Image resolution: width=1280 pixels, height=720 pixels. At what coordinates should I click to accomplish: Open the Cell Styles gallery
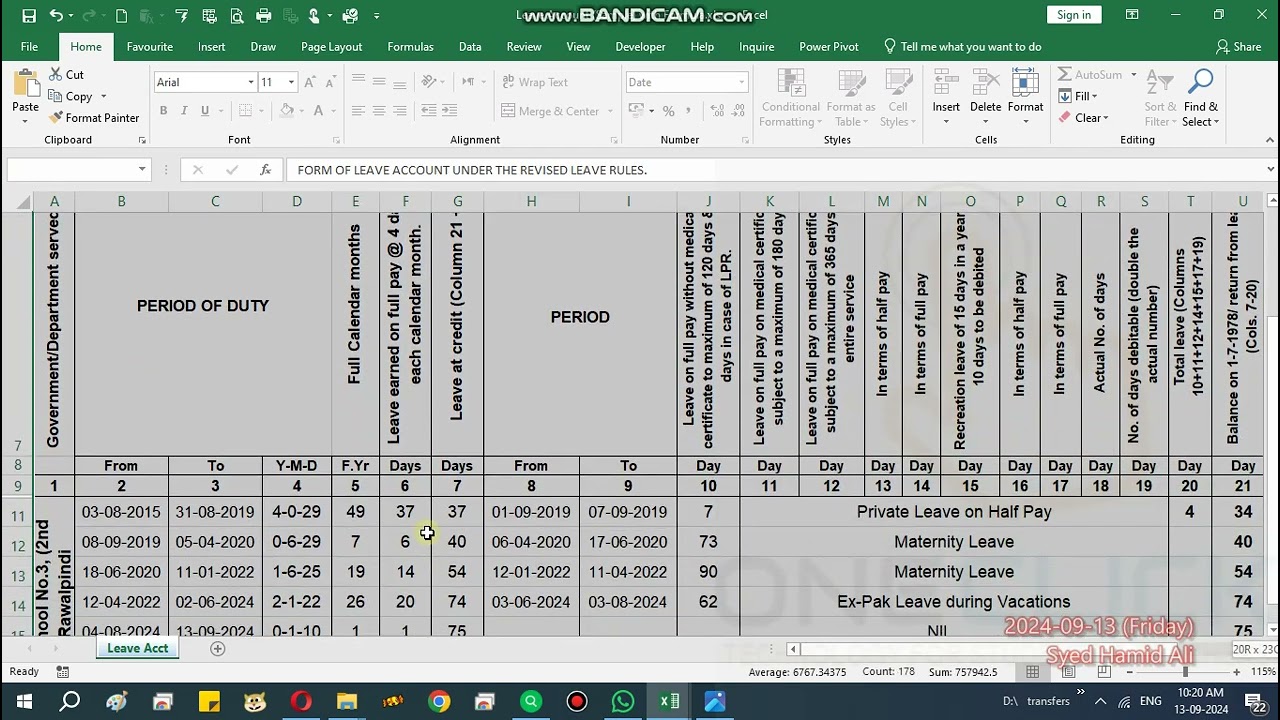(x=898, y=99)
